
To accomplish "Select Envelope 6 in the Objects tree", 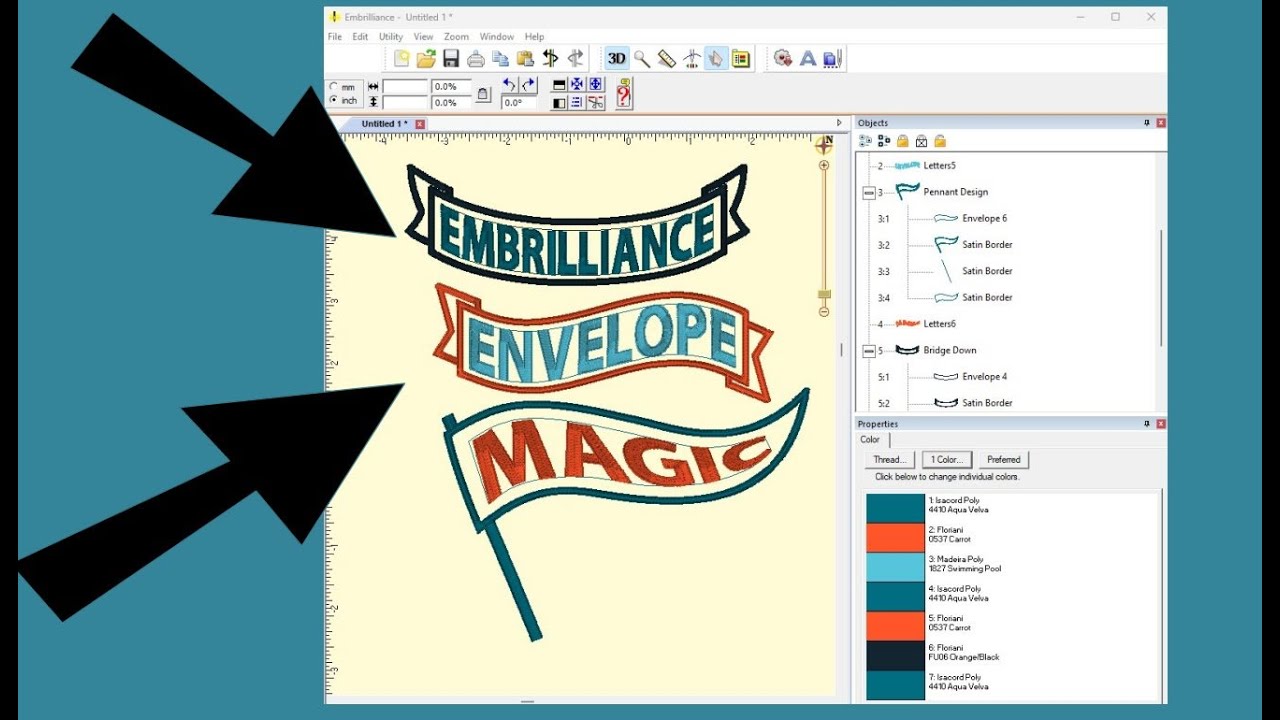I will pos(985,218).
